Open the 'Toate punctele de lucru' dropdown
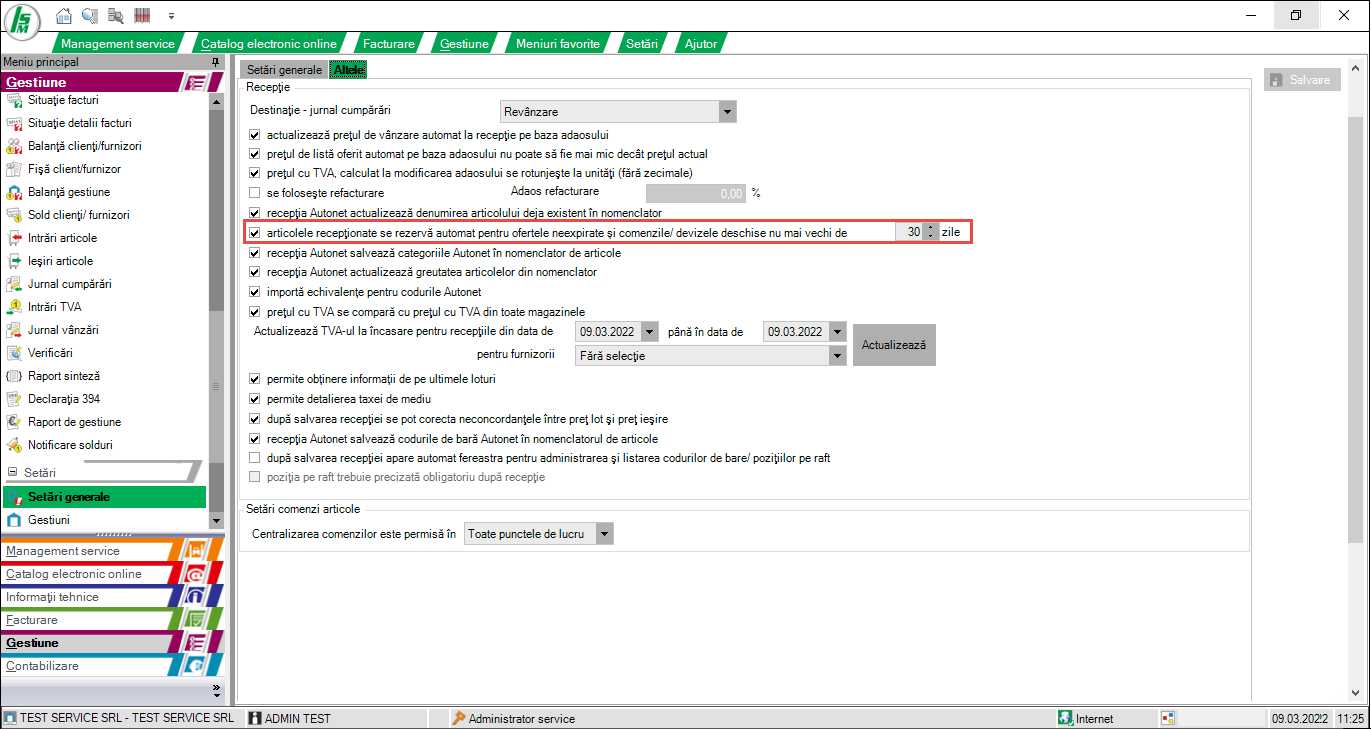Viewport: 1371px width, 729px height. point(604,534)
